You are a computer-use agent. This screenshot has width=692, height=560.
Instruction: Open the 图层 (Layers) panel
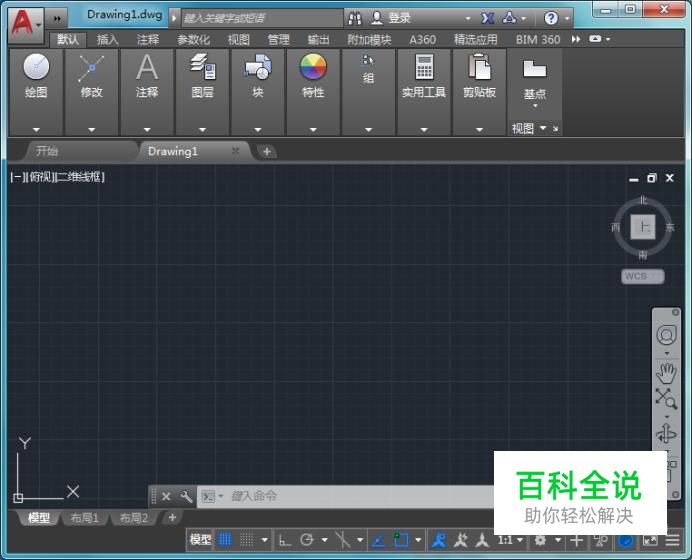[x=202, y=75]
